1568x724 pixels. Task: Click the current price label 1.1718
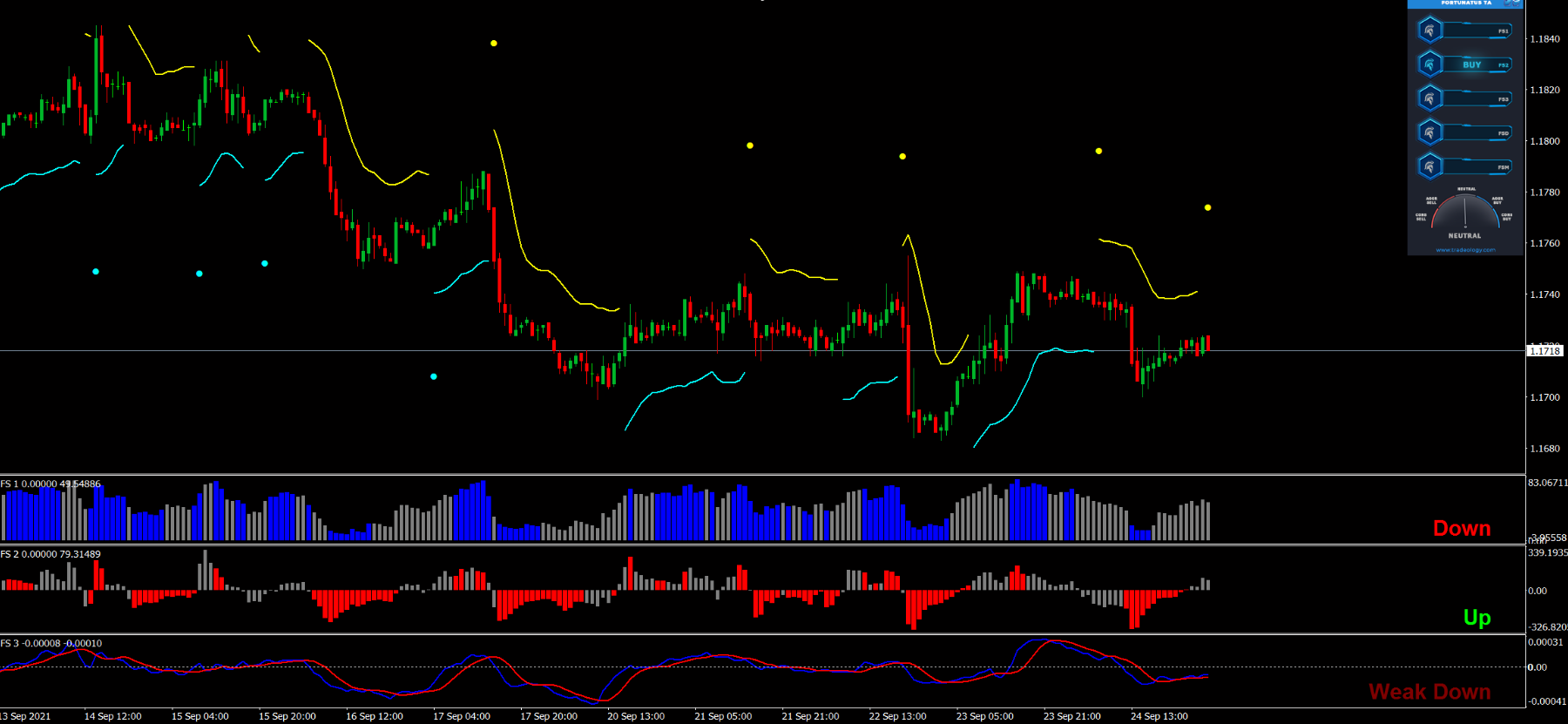[1544, 351]
